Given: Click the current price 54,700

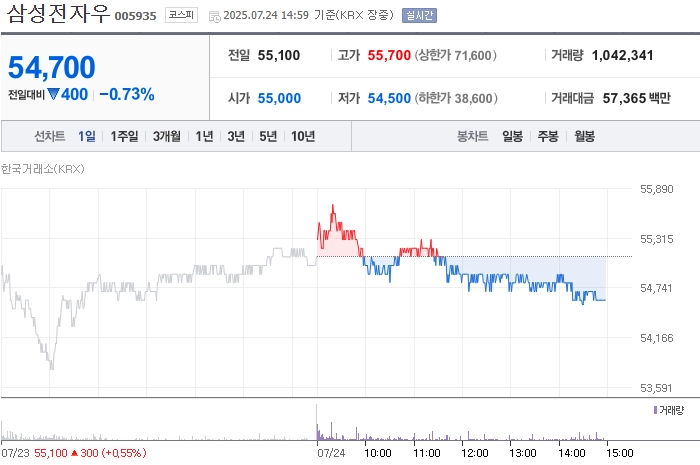Looking at the screenshot, I should click(x=52, y=67).
